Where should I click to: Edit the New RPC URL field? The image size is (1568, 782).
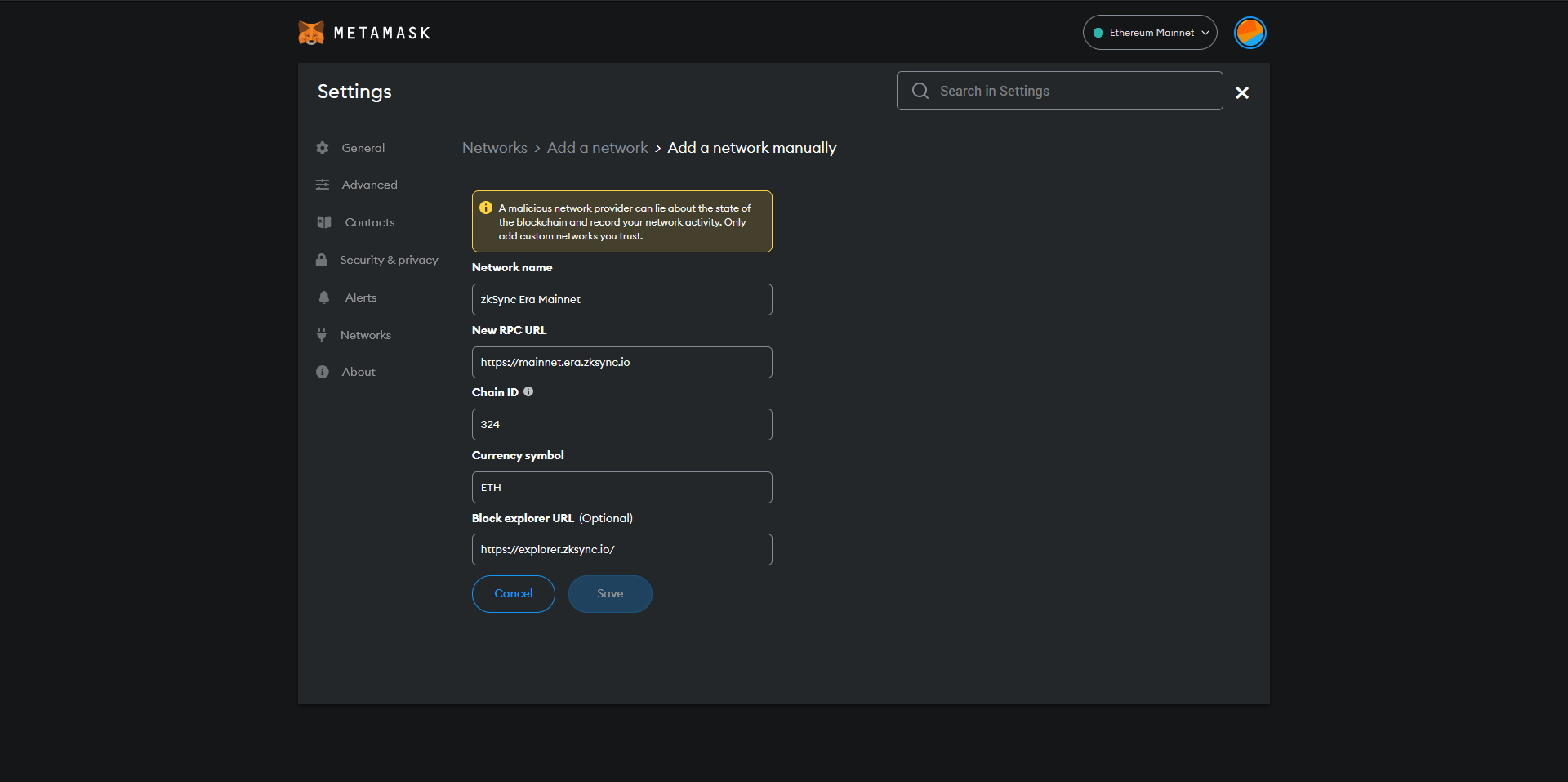pos(621,363)
